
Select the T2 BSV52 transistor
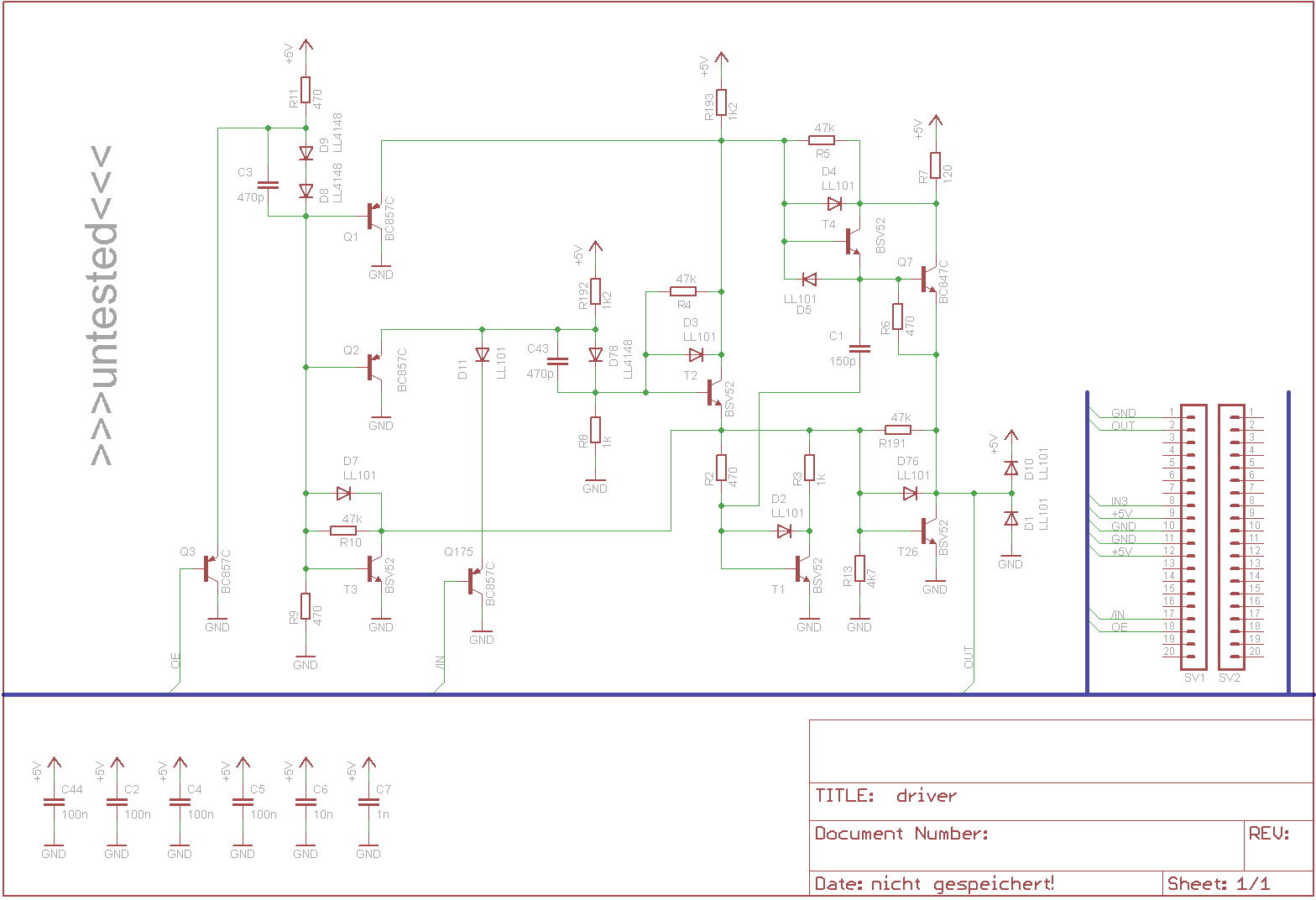tap(716, 392)
